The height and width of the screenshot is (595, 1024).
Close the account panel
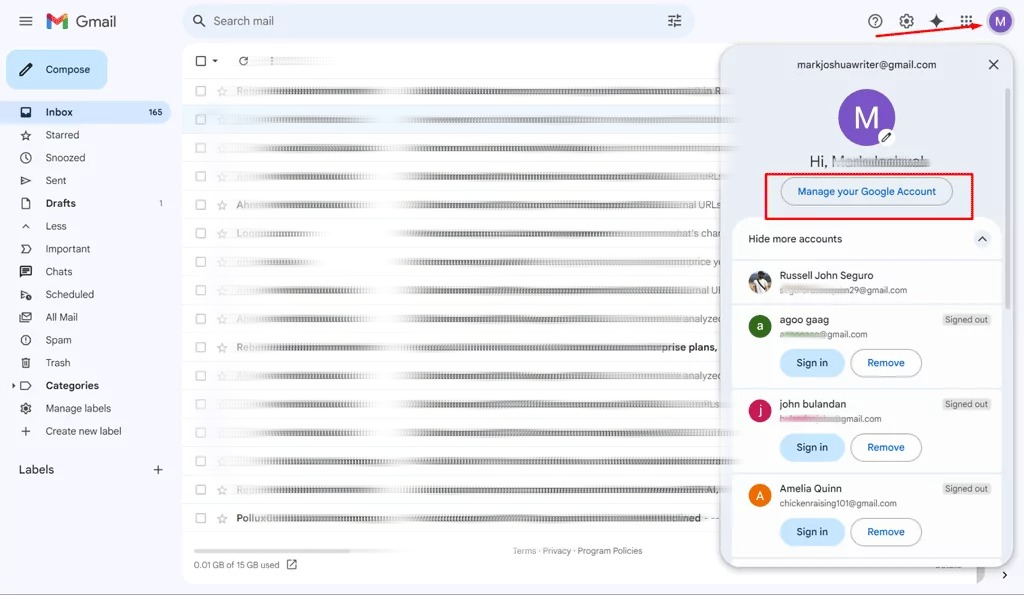click(993, 65)
